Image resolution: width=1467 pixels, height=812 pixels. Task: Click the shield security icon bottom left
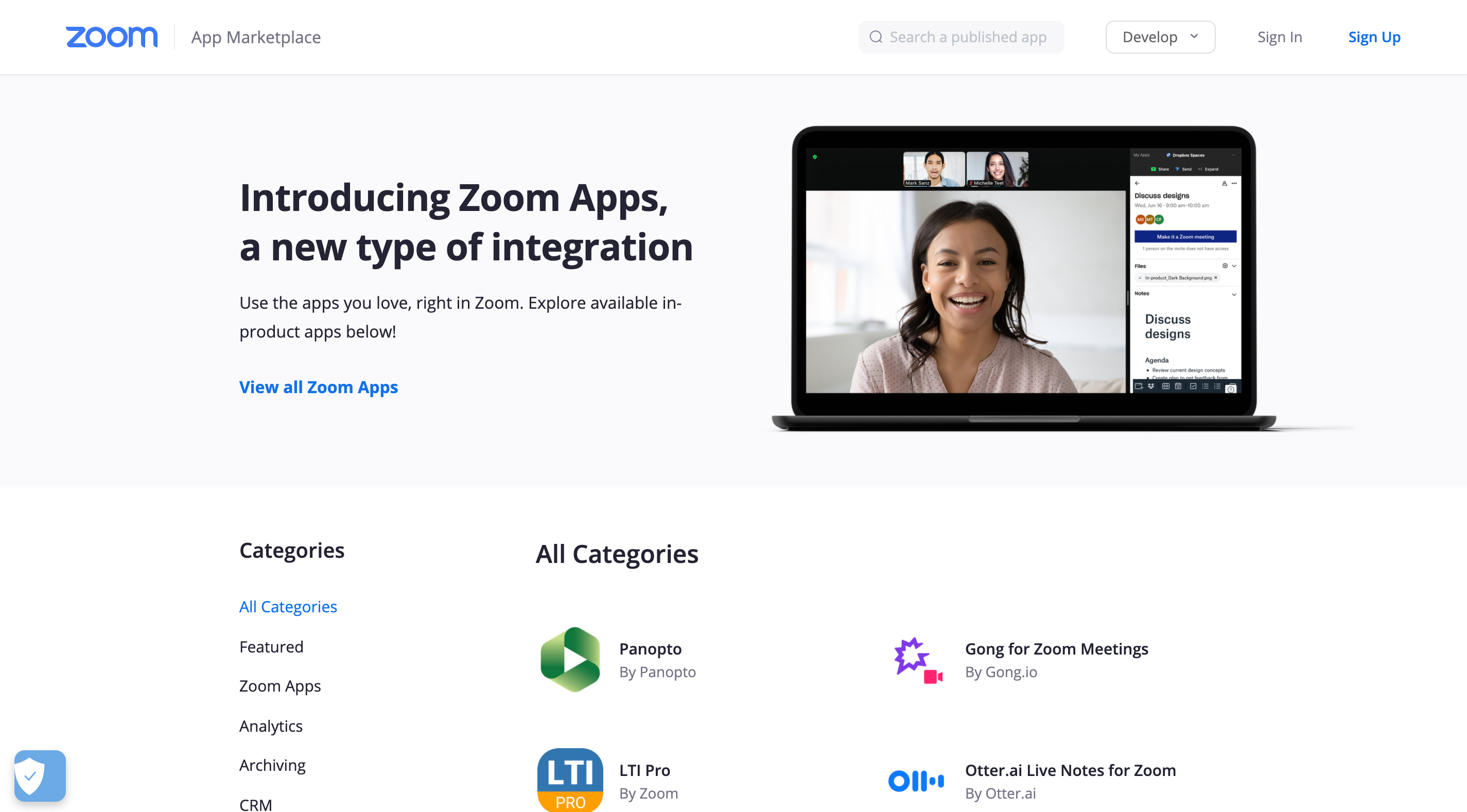coord(39,776)
